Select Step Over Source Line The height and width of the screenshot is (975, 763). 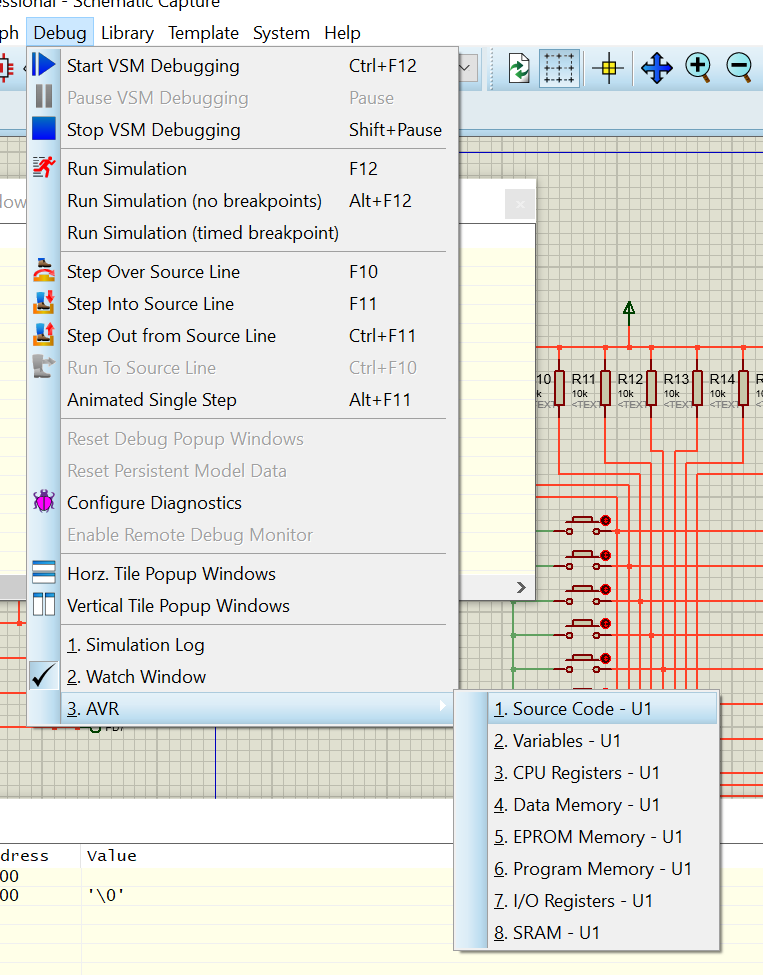(x=243, y=272)
